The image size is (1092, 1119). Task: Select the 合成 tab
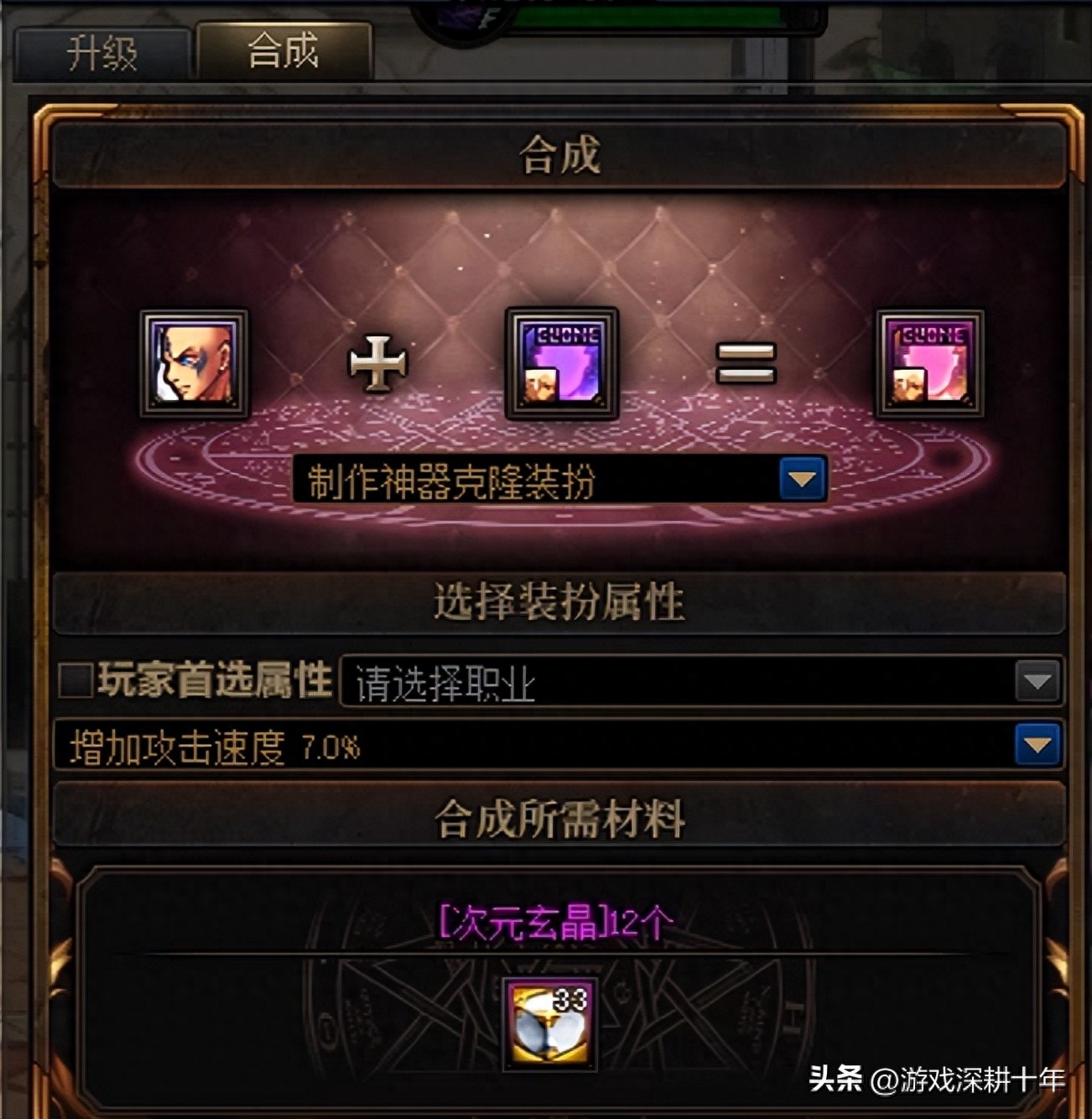coord(283,50)
